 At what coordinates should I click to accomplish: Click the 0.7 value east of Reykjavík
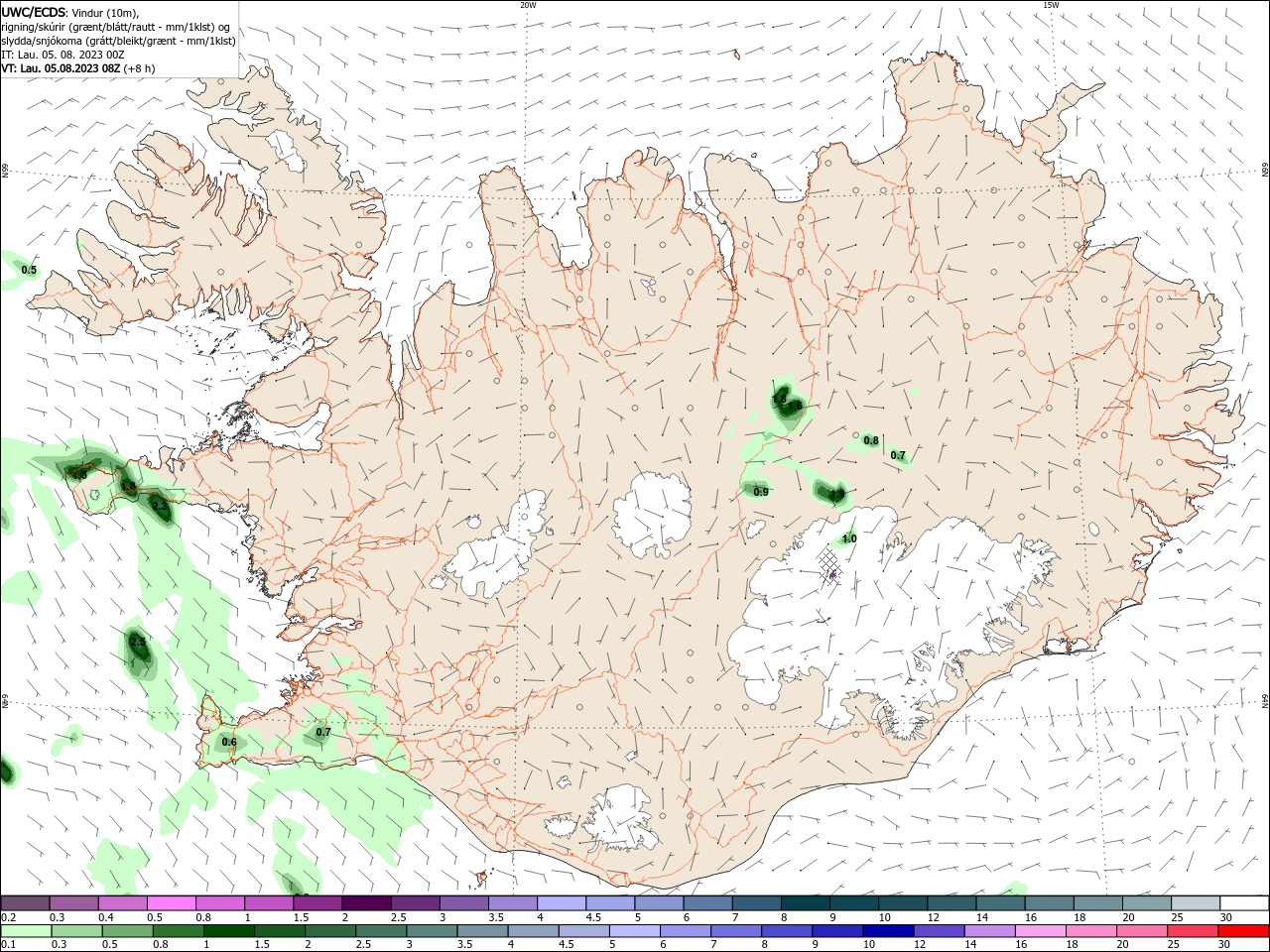(x=323, y=732)
